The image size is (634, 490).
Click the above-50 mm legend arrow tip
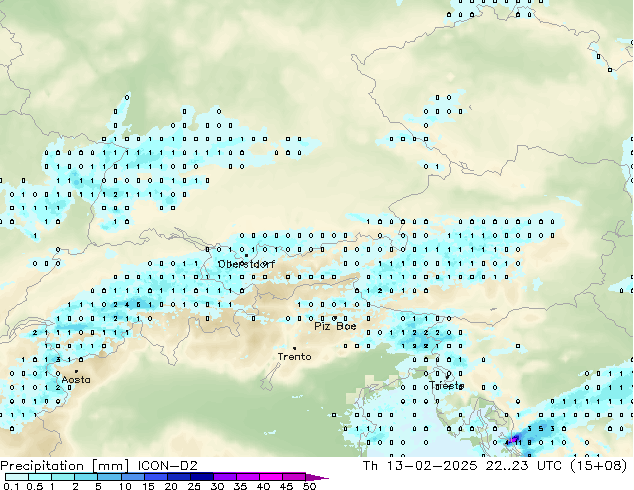coord(317,477)
